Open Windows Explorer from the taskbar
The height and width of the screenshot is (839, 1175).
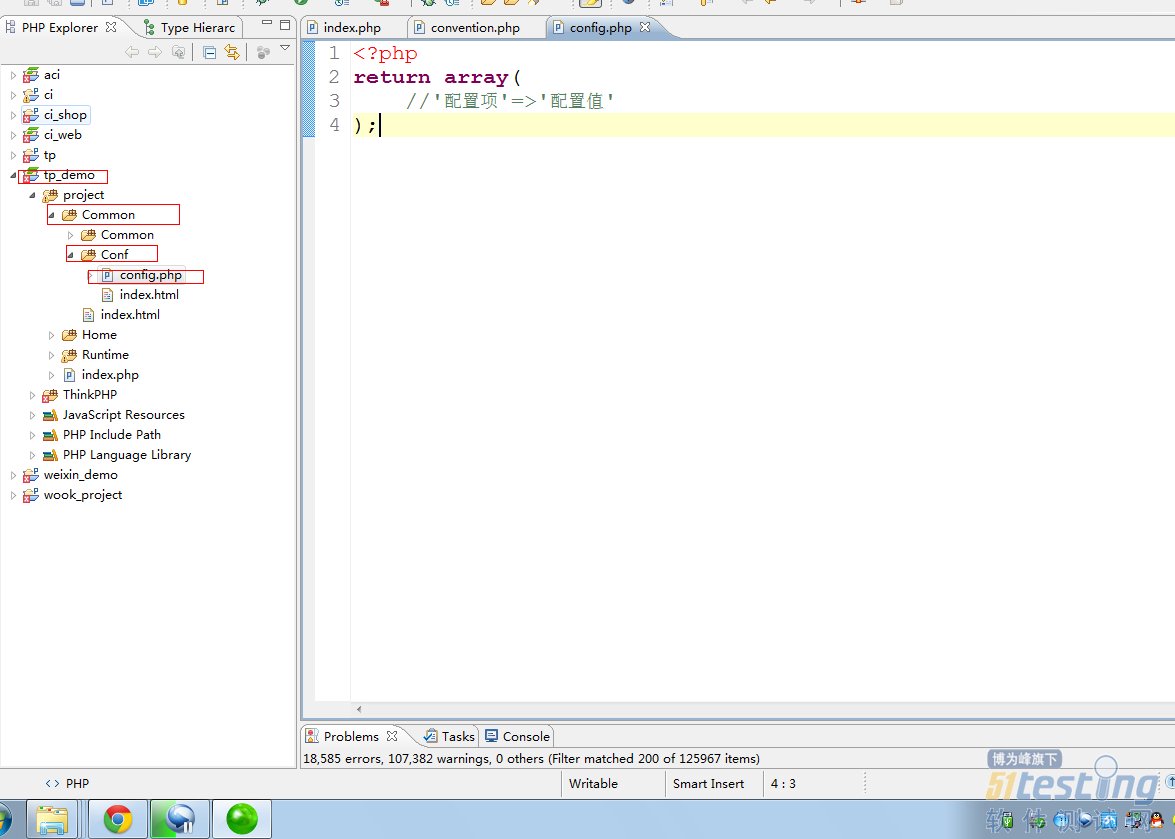[52, 819]
